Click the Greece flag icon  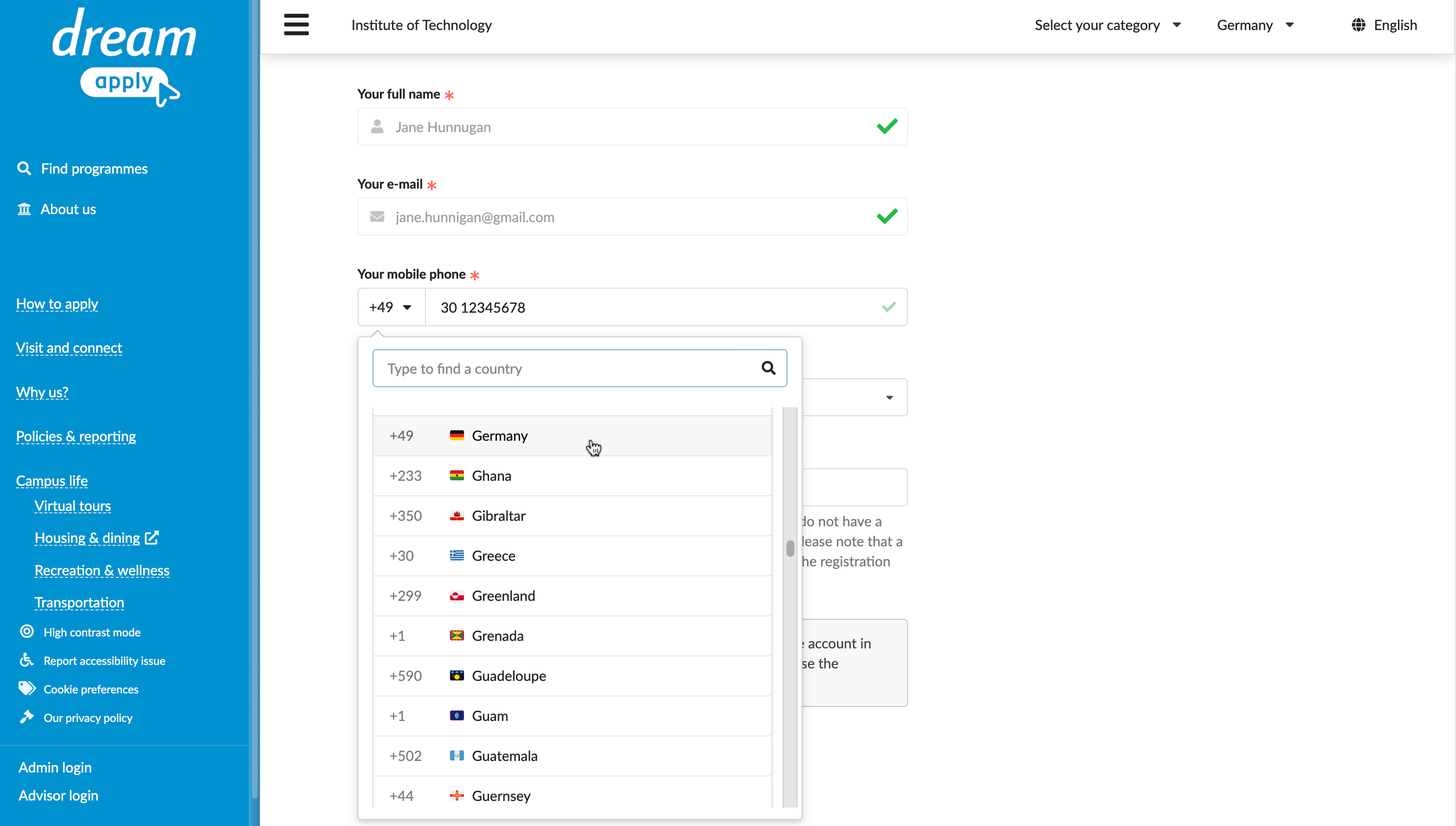[x=456, y=555]
